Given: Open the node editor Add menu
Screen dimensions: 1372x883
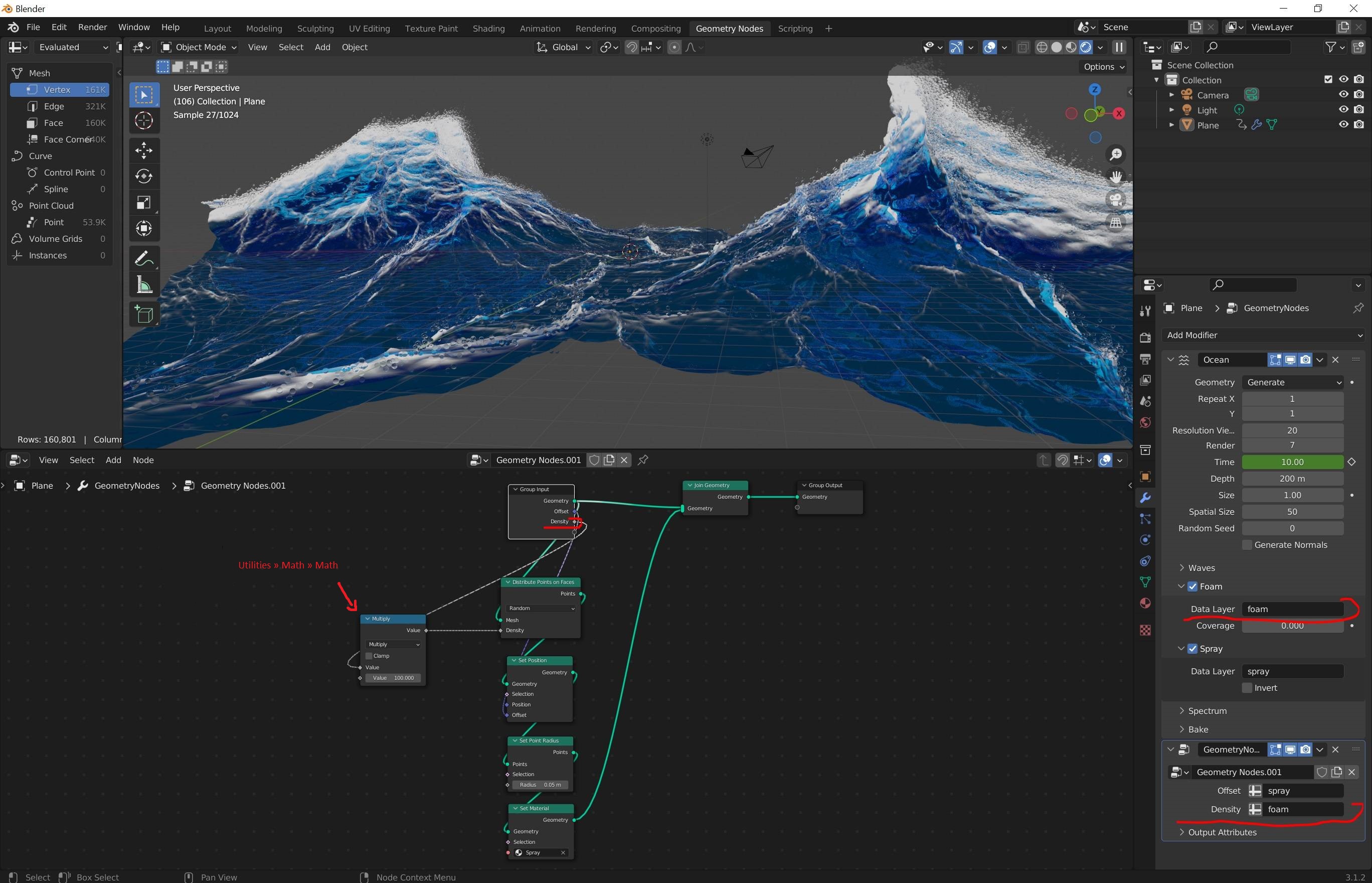Looking at the screenshot, I should 113,460.
